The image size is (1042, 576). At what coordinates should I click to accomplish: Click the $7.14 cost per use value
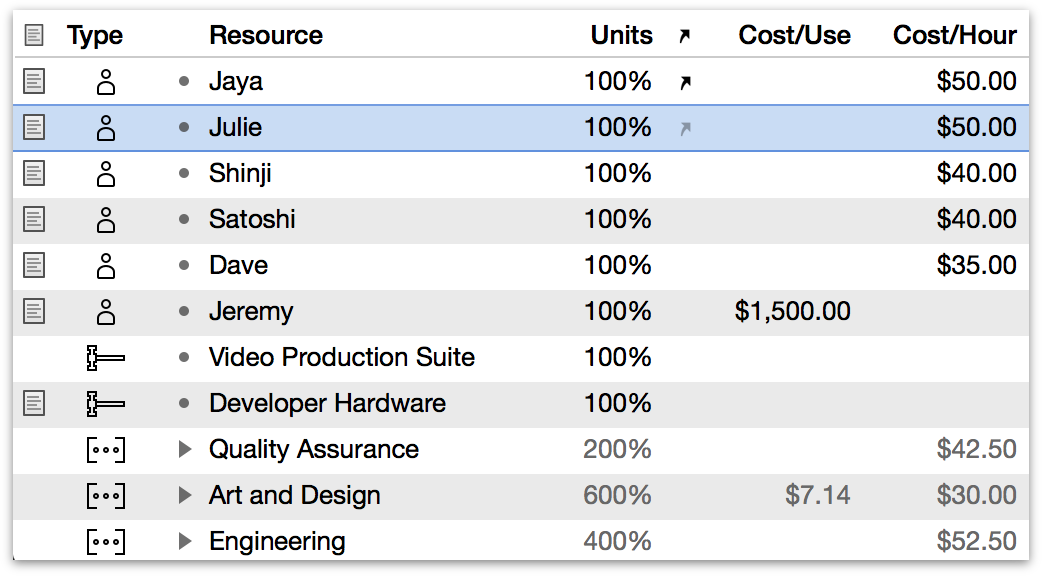(x=817, y=496)
